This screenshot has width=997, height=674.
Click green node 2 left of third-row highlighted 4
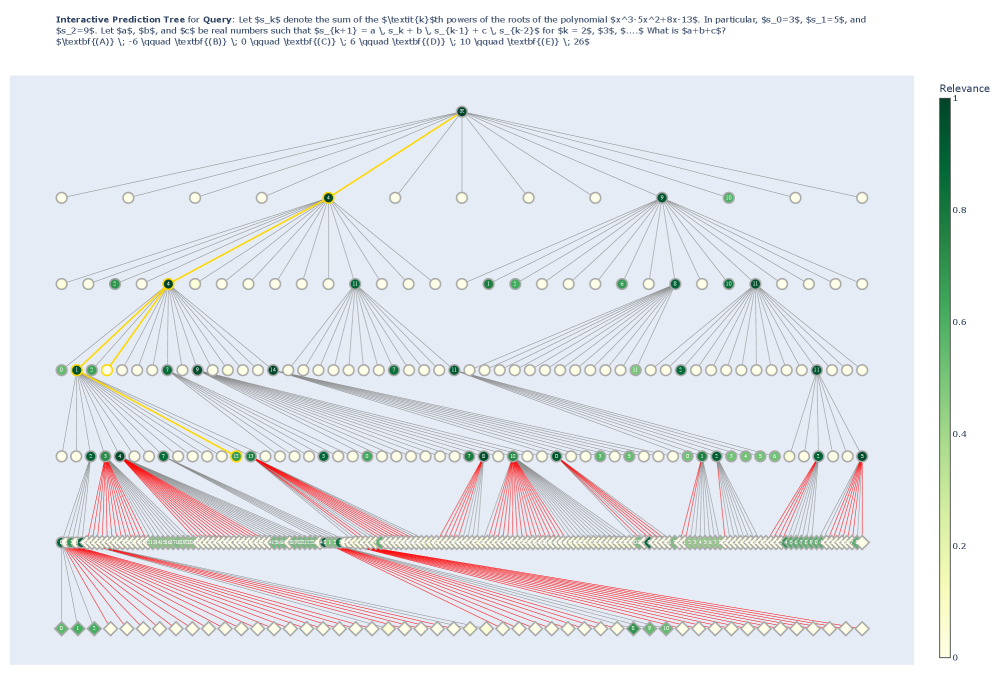(115, 284)
